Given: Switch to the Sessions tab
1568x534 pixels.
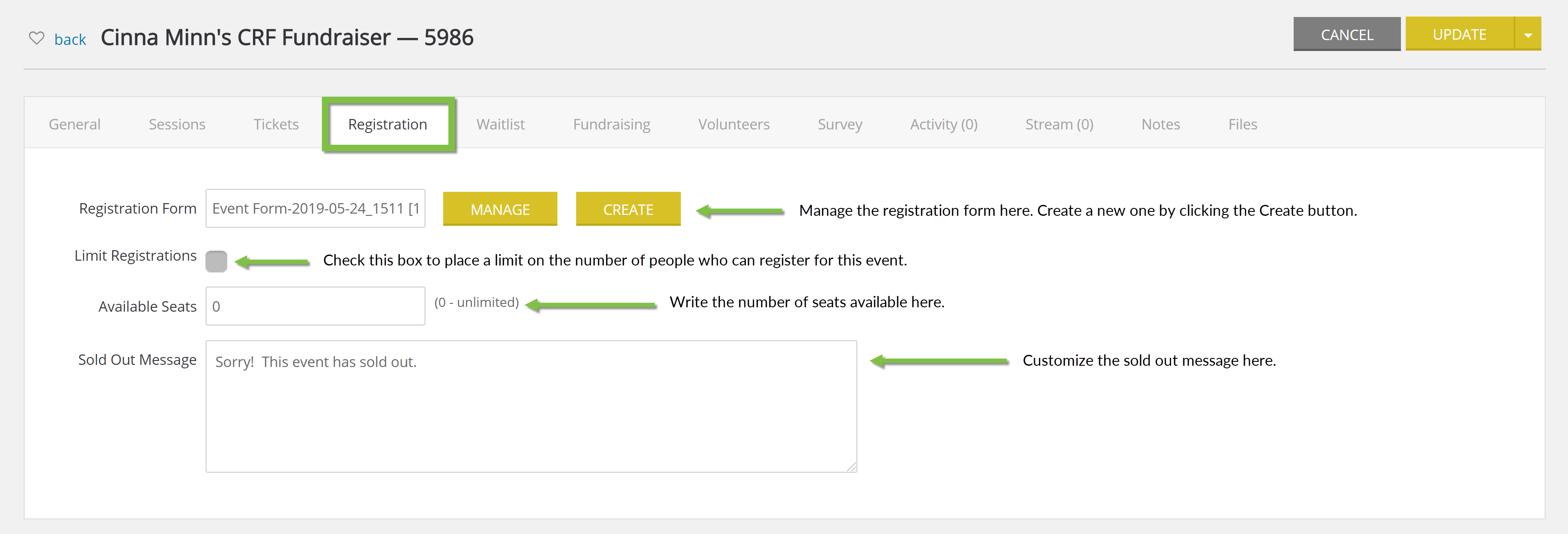Looking at the screenshot, I should pos(177,124).
